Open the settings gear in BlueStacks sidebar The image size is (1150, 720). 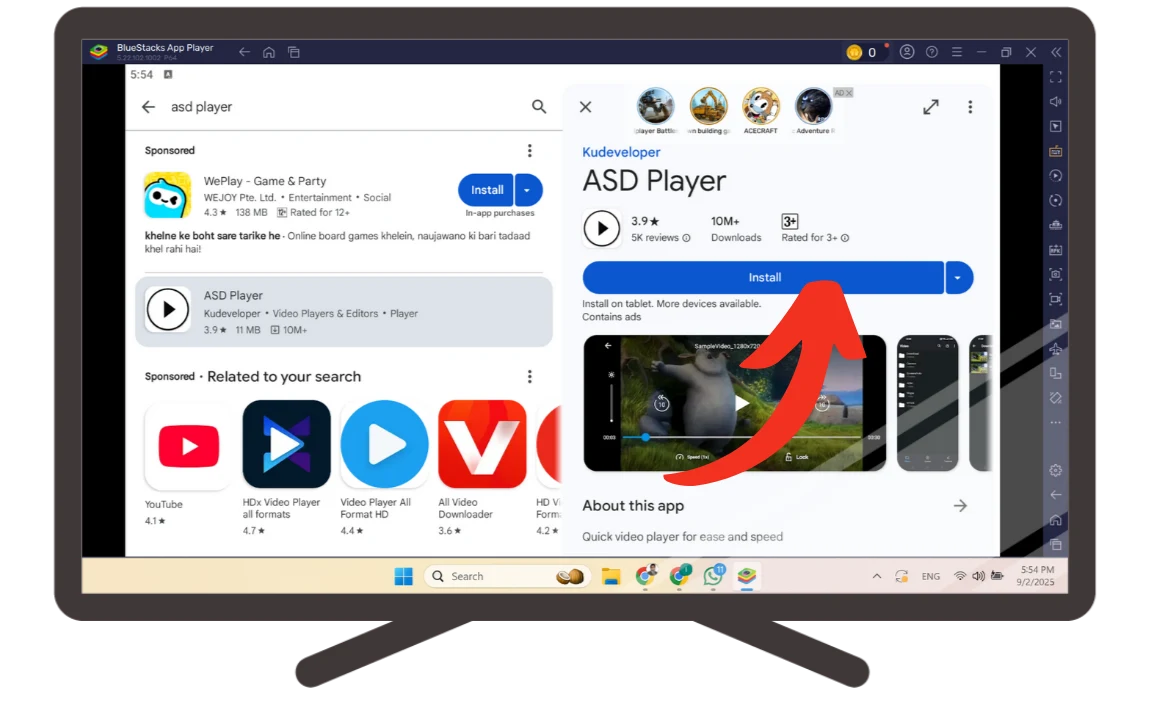[x=1055, y=470]
